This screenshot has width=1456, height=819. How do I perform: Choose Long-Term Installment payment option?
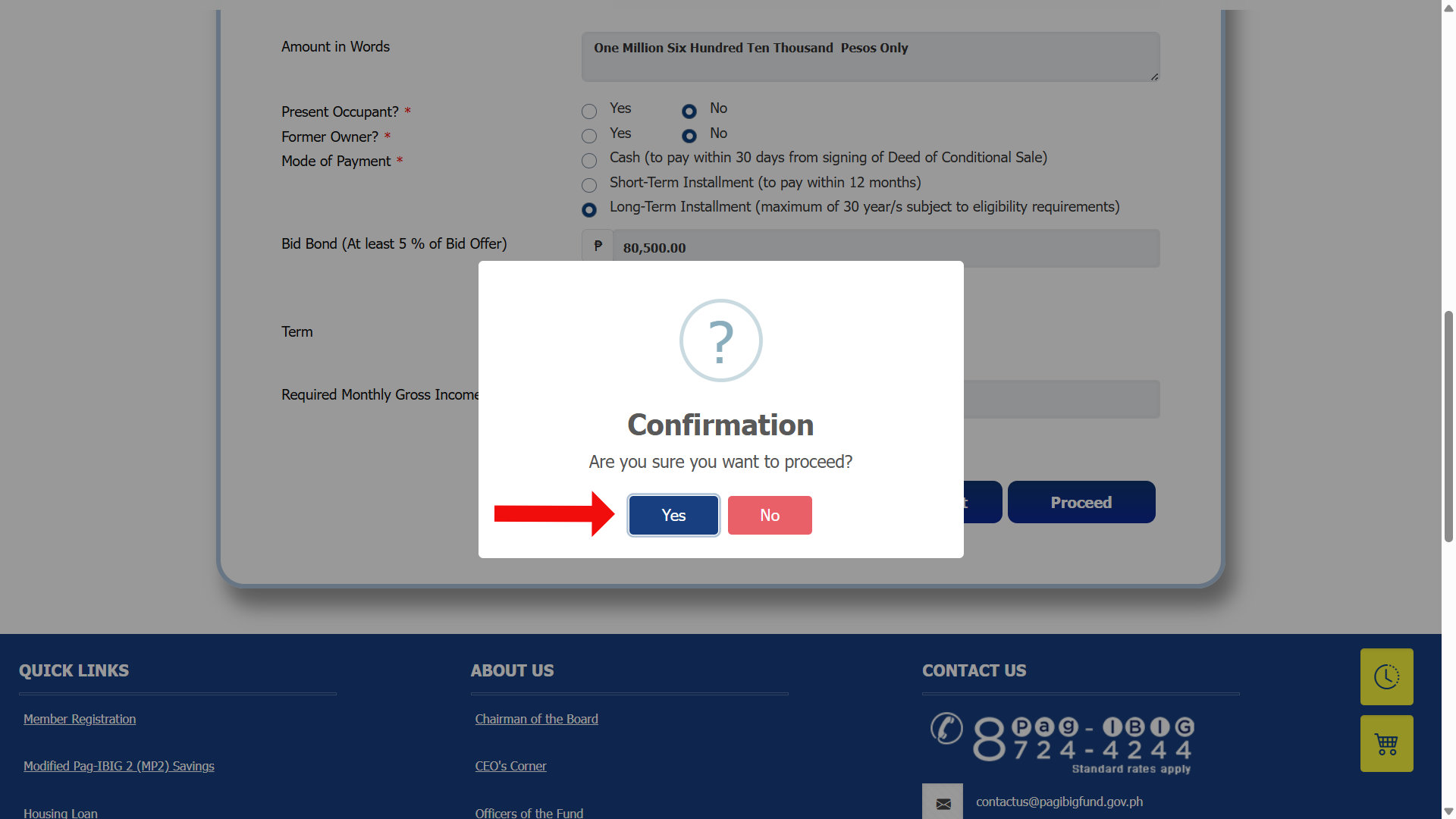click(589, 210)
